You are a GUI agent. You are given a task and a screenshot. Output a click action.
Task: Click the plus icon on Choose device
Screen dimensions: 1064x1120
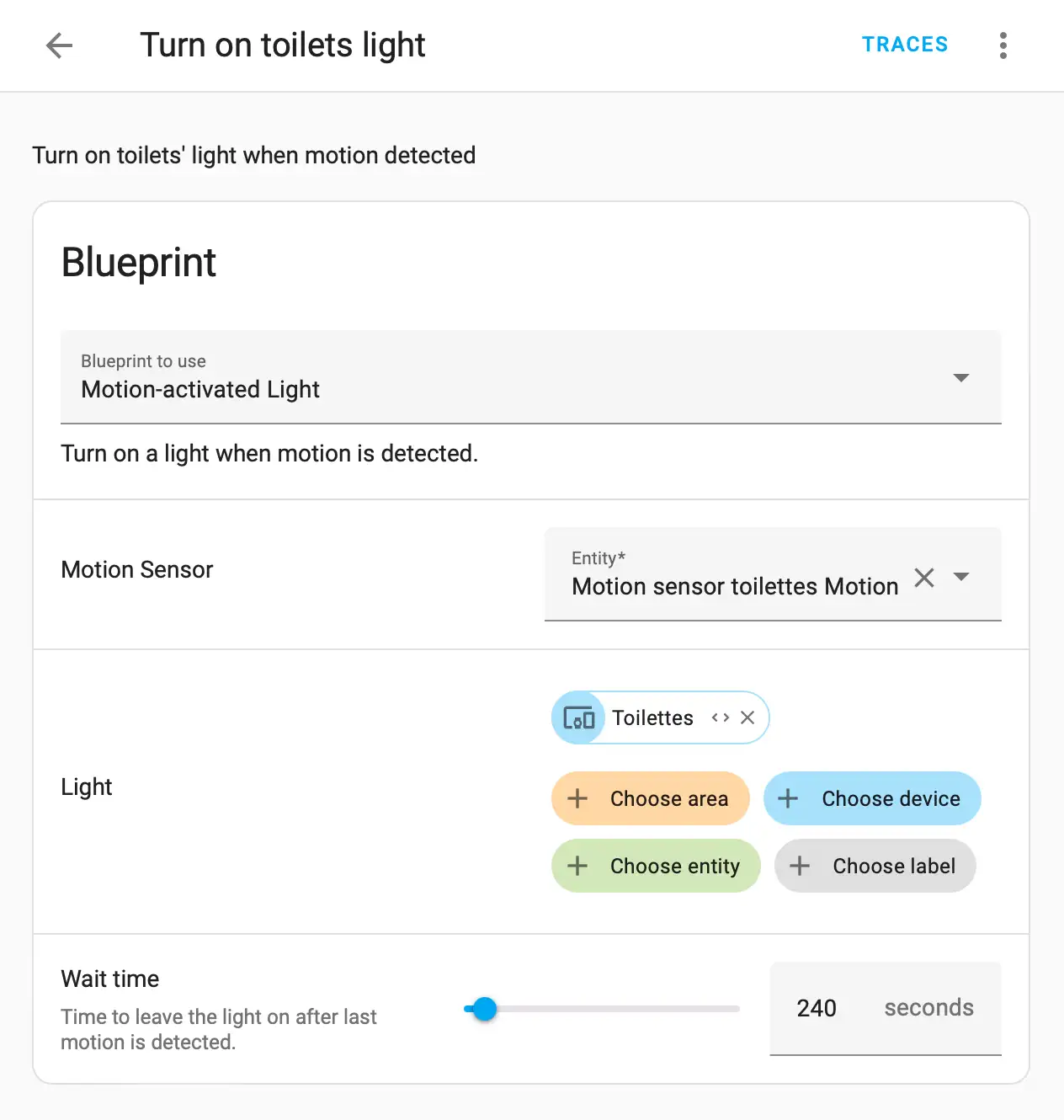pyautogui.click(x=788, y=798)
